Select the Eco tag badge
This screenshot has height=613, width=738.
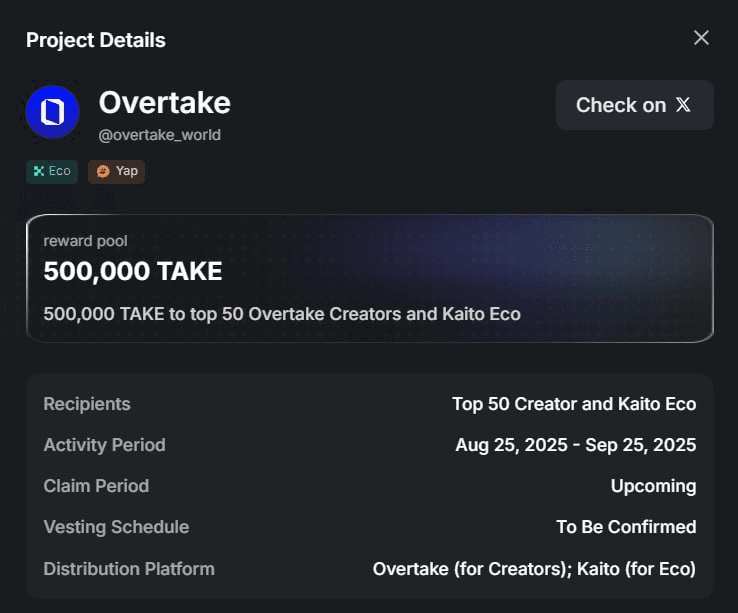[x=52, y=171]
